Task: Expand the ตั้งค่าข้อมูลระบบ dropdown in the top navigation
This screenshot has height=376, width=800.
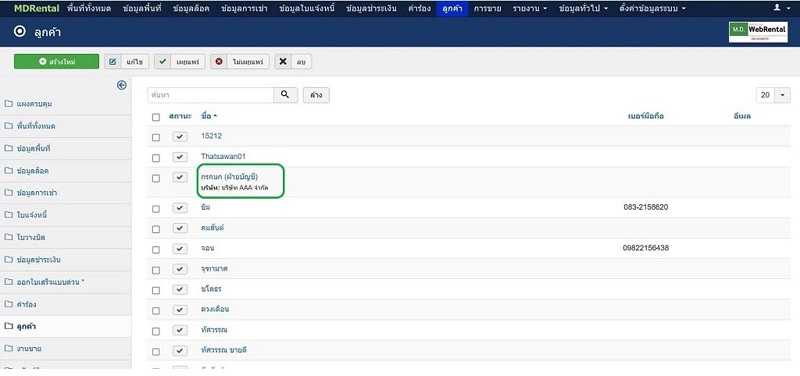Action: (x=652, y=8)
